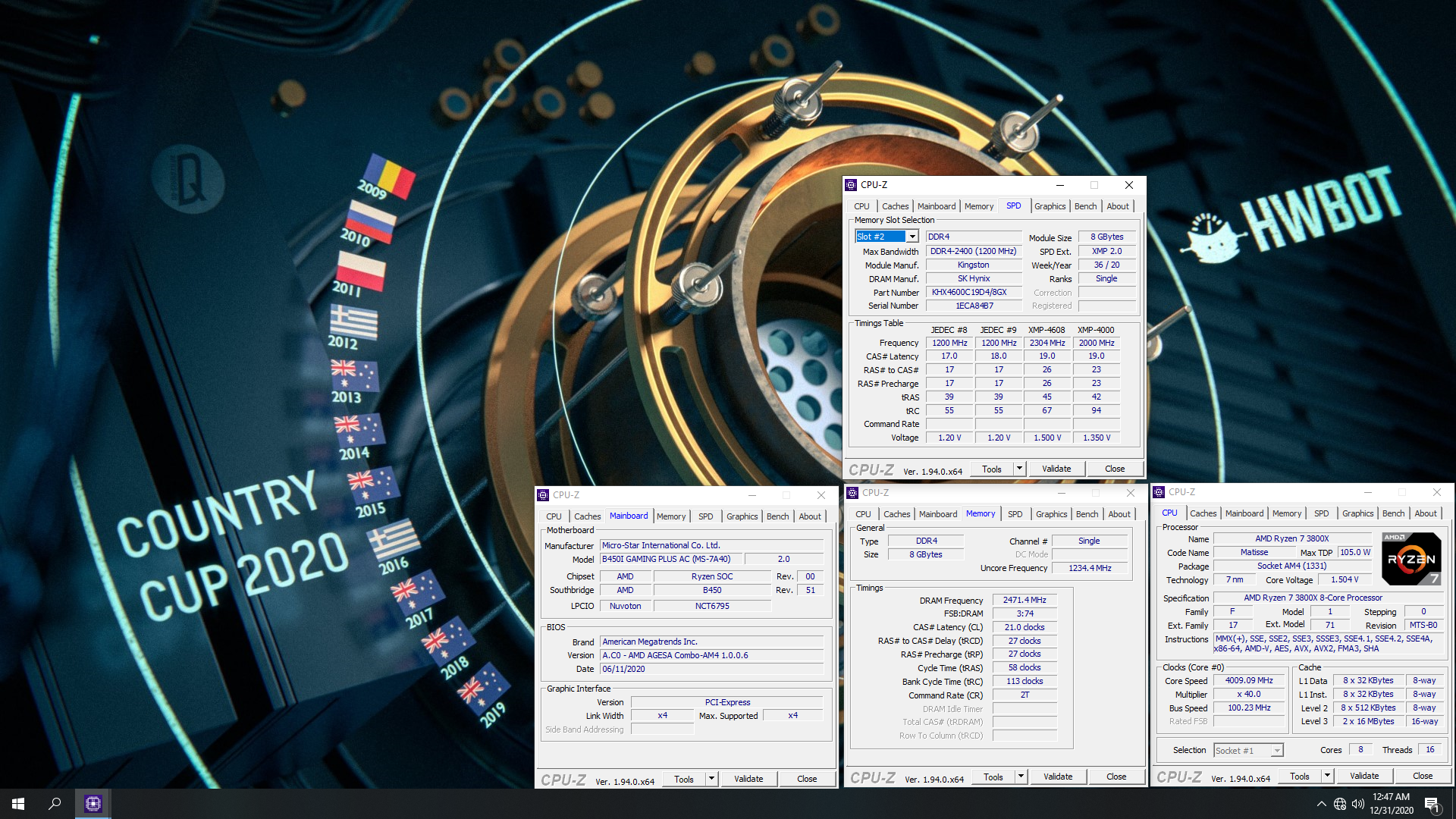The width and height of the screenshot is (1456, 819).
Task: Open Socket #1 selection dropdown
Action: point(1277,751)
